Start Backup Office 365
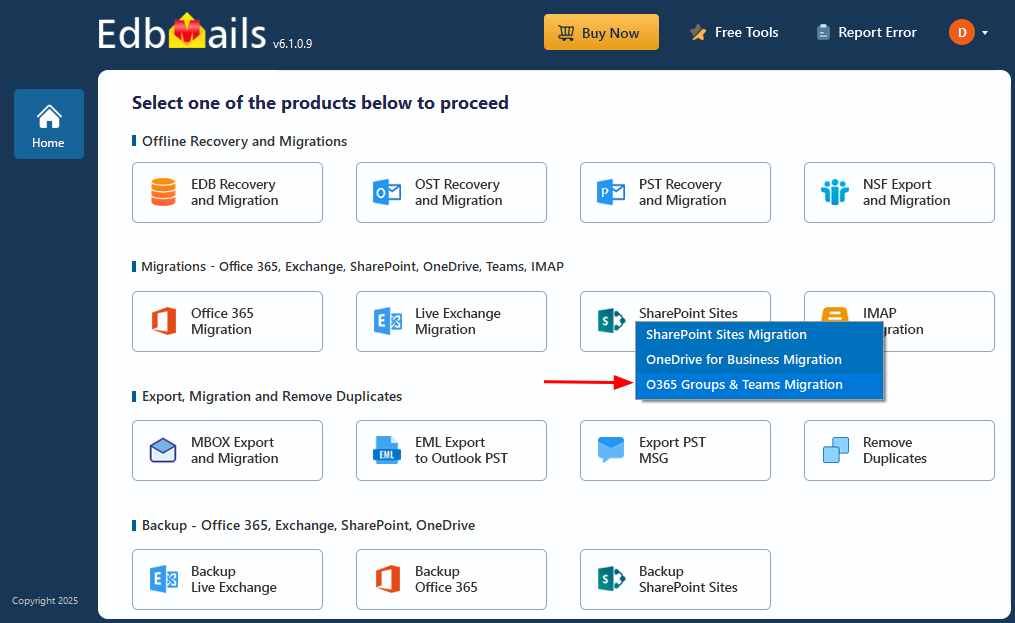Screen dimensions: 1015x623 [451, 579]
